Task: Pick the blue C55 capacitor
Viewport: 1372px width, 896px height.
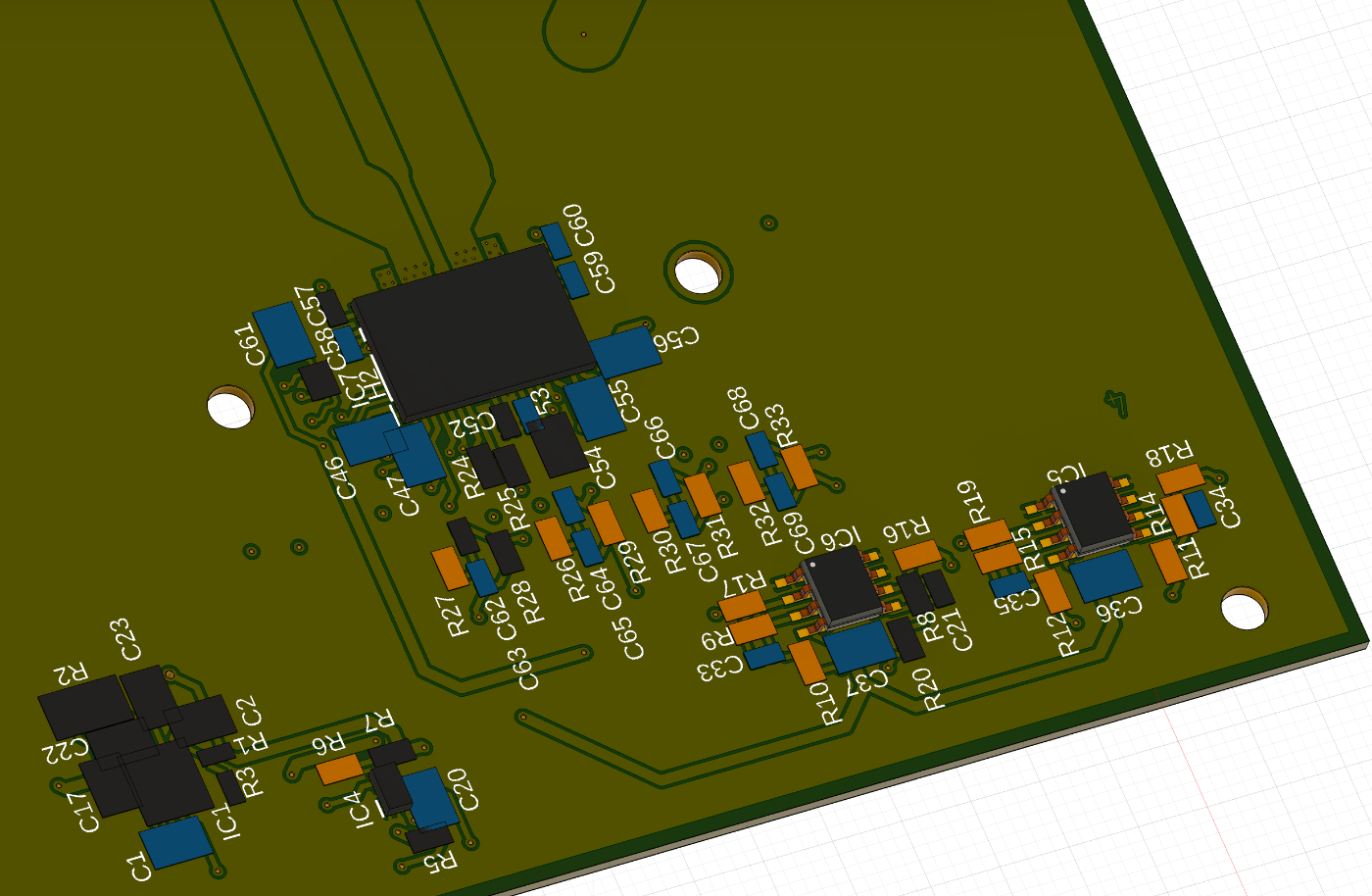Action: point(594,407)
